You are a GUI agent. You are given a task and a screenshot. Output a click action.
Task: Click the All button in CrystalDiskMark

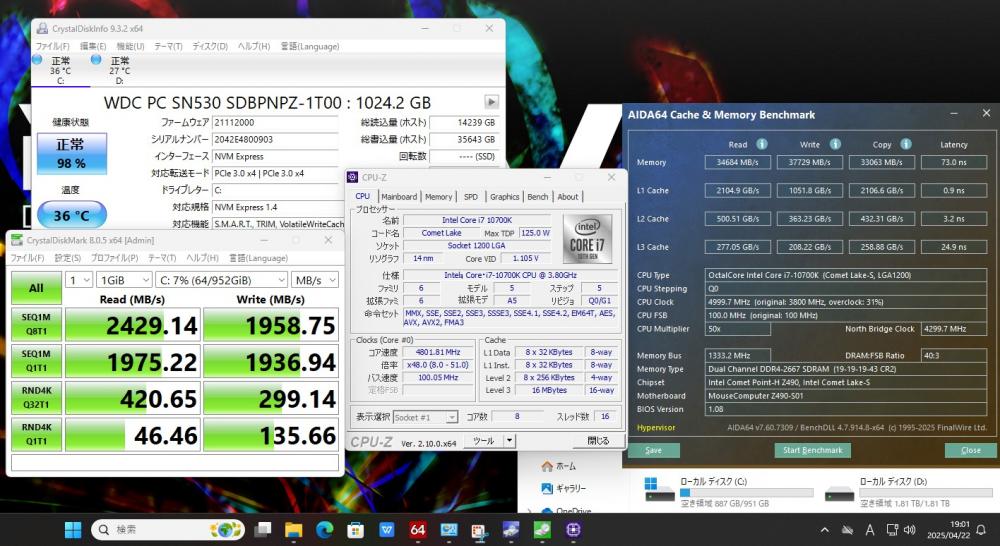pos(36,288)
